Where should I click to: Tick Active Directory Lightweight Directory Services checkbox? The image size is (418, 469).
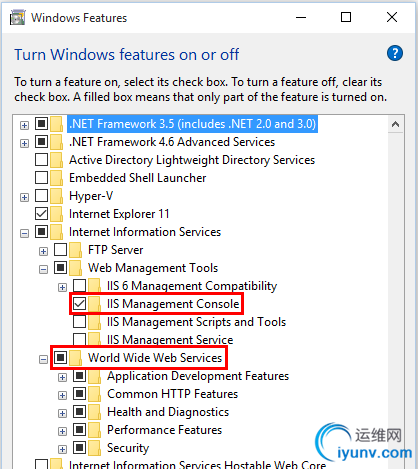click(41, 160)
